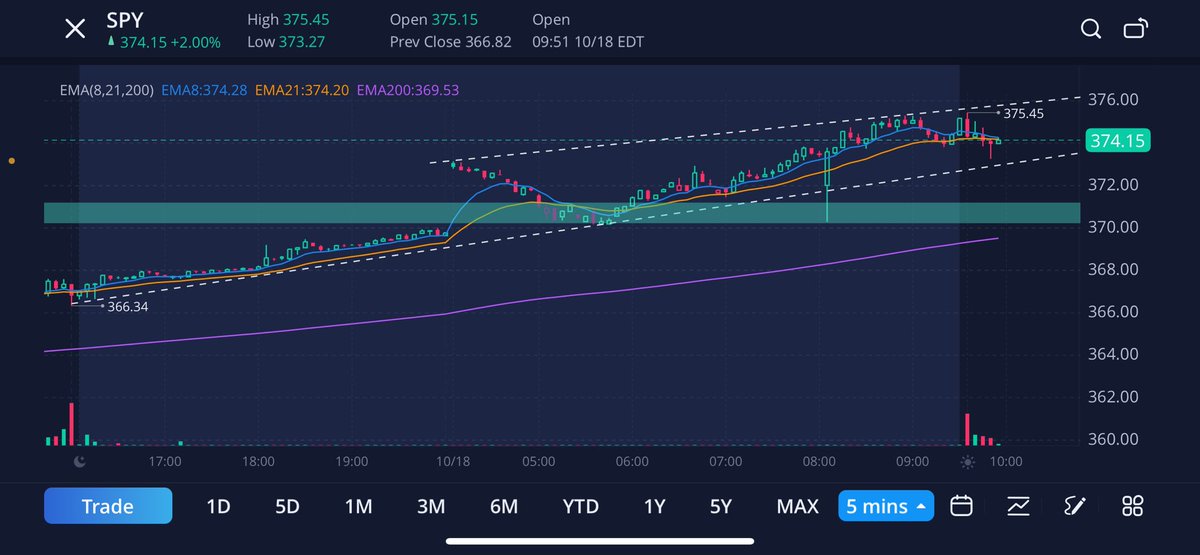Screen dimensions: 1200x555
Task: Tap the Open 375.15 header value
Action: [x=434, y=20]
